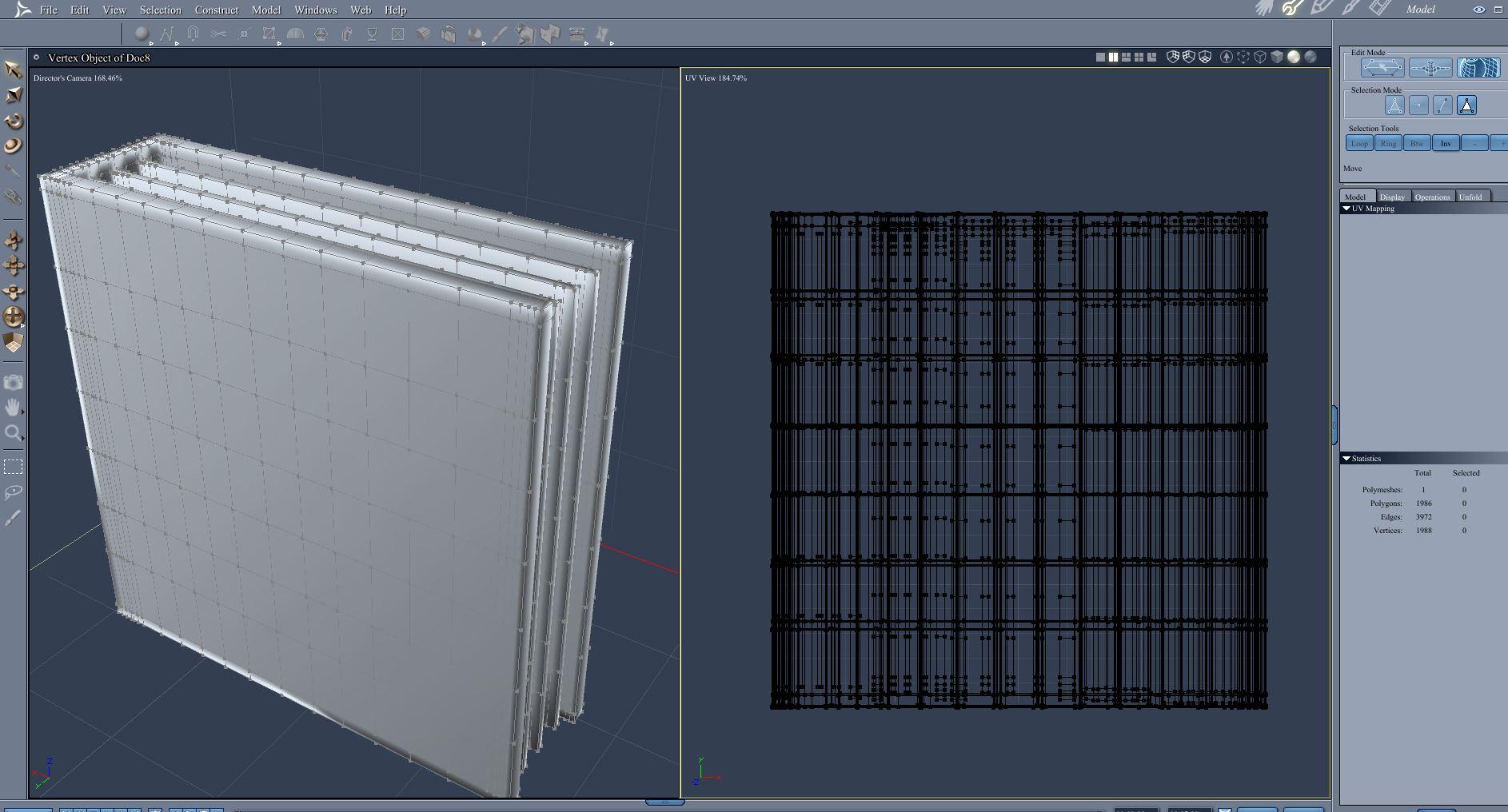Activate the Rotate tool in left toolbar
Viewport: 1508px width, 812px height.
(13, 121)
